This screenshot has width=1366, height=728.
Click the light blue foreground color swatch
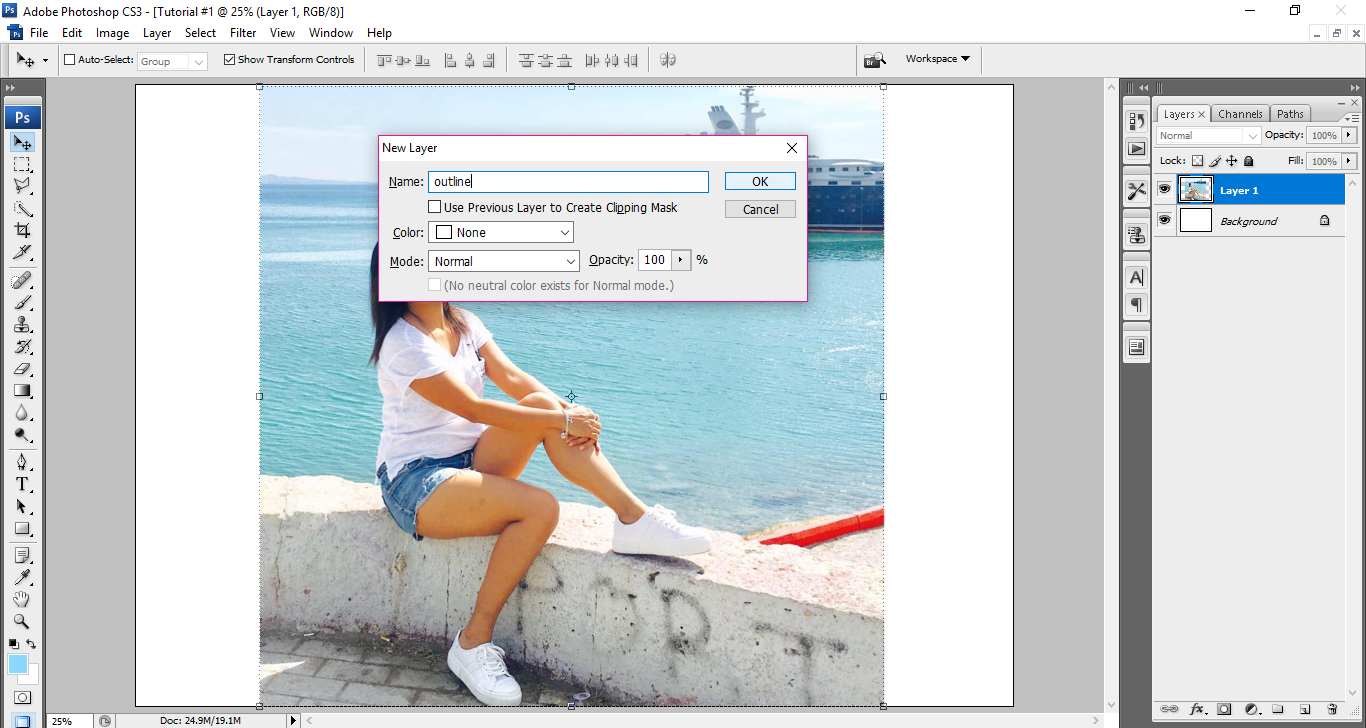[x=18, y=665]
